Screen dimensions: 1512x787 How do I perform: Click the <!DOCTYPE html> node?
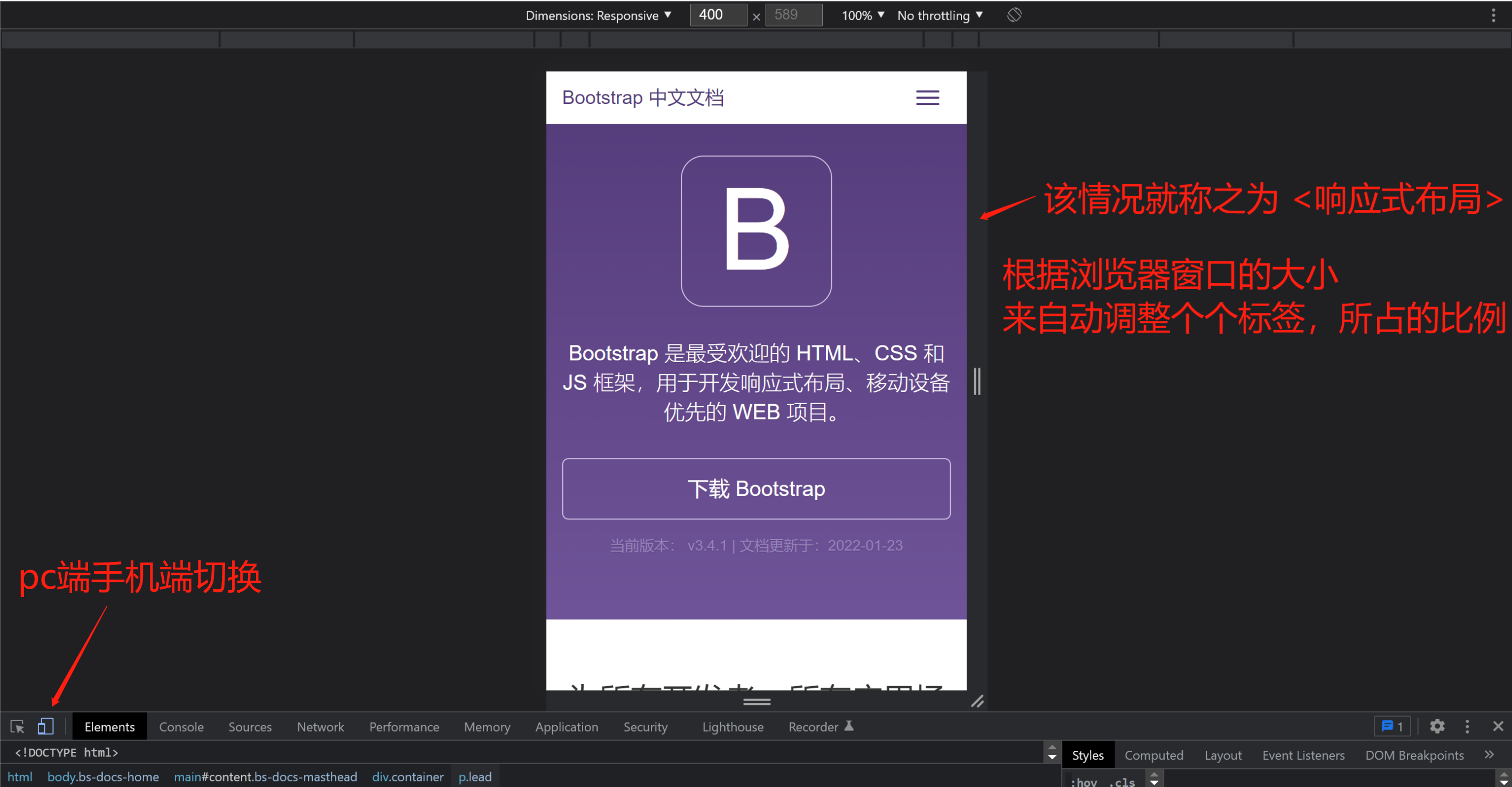point(66,752)
